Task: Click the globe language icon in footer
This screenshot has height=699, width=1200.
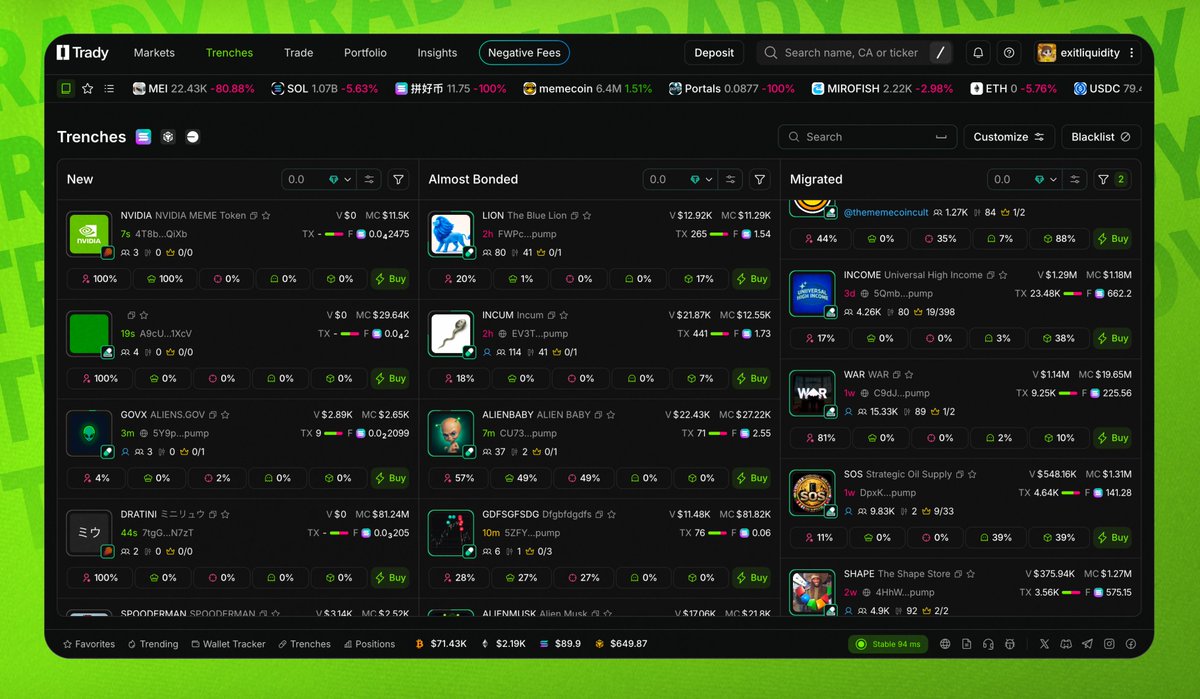Action: (945, 644)
